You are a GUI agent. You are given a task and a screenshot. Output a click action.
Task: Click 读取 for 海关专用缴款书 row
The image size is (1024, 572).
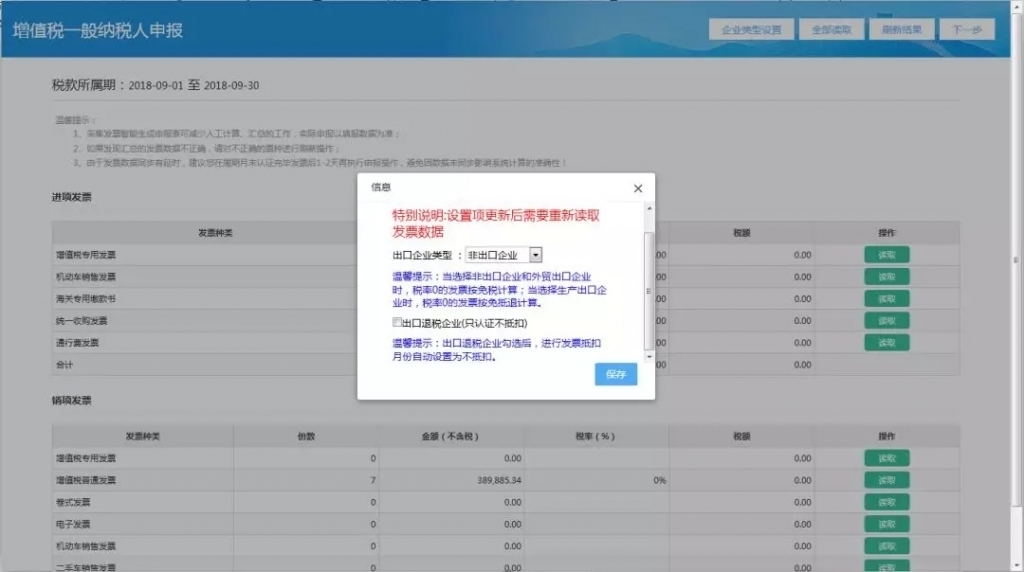886,298
